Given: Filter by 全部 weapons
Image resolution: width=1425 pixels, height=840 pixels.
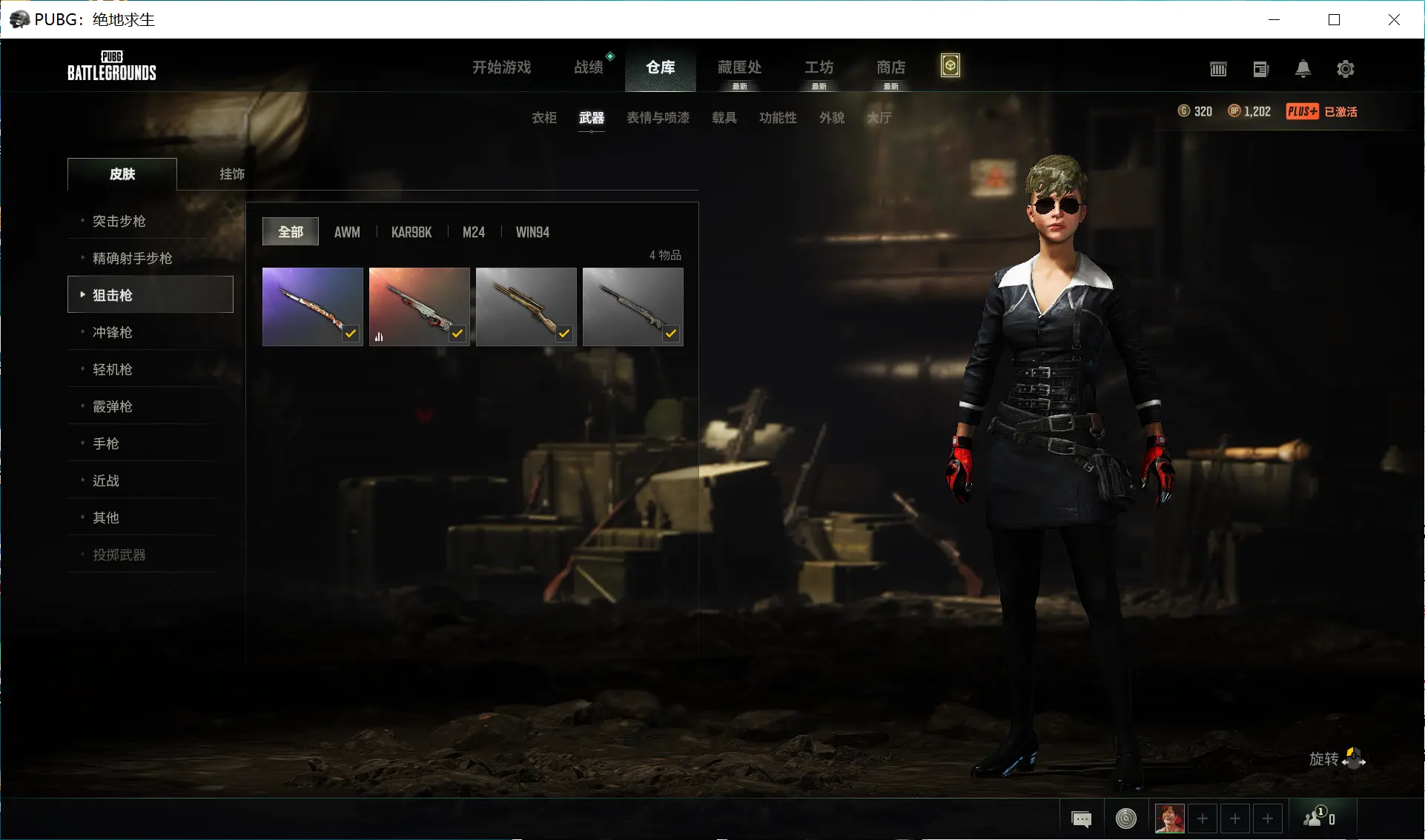Looking at the screenshot, I should 291,232.
